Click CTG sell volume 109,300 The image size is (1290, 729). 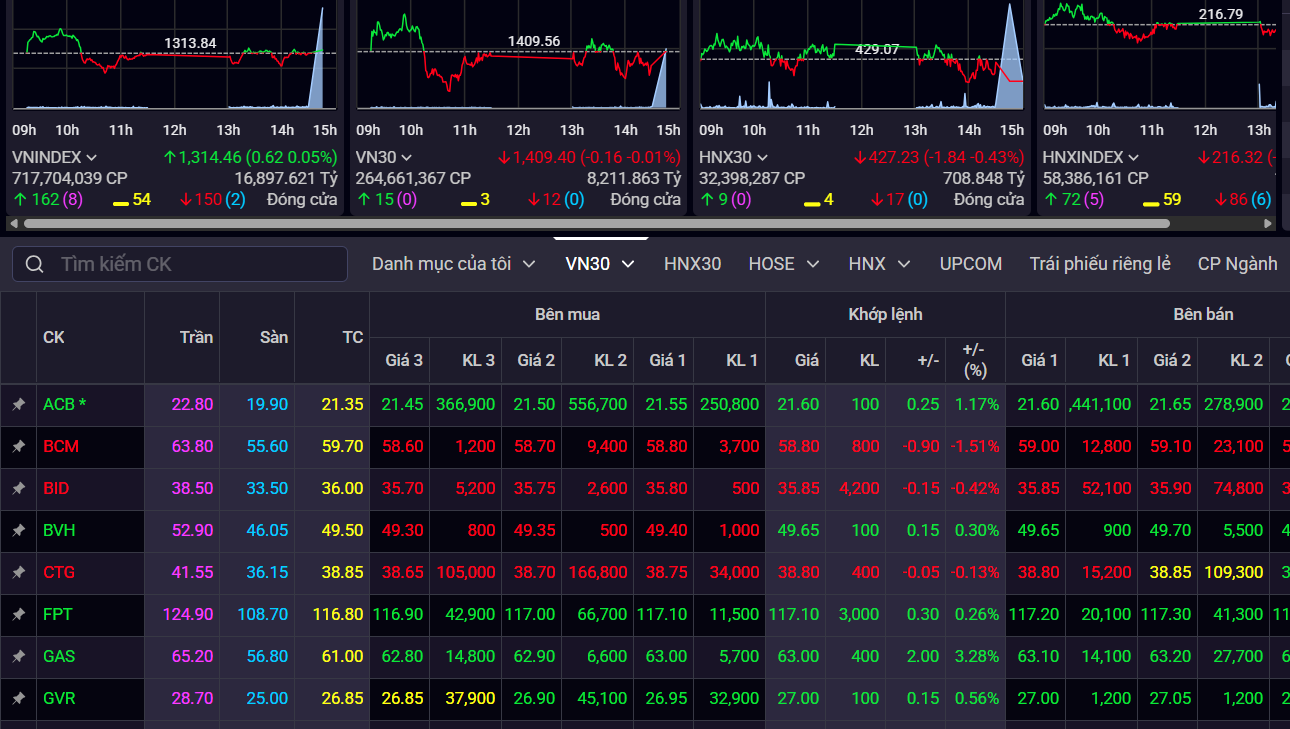tap(1233, 573)
